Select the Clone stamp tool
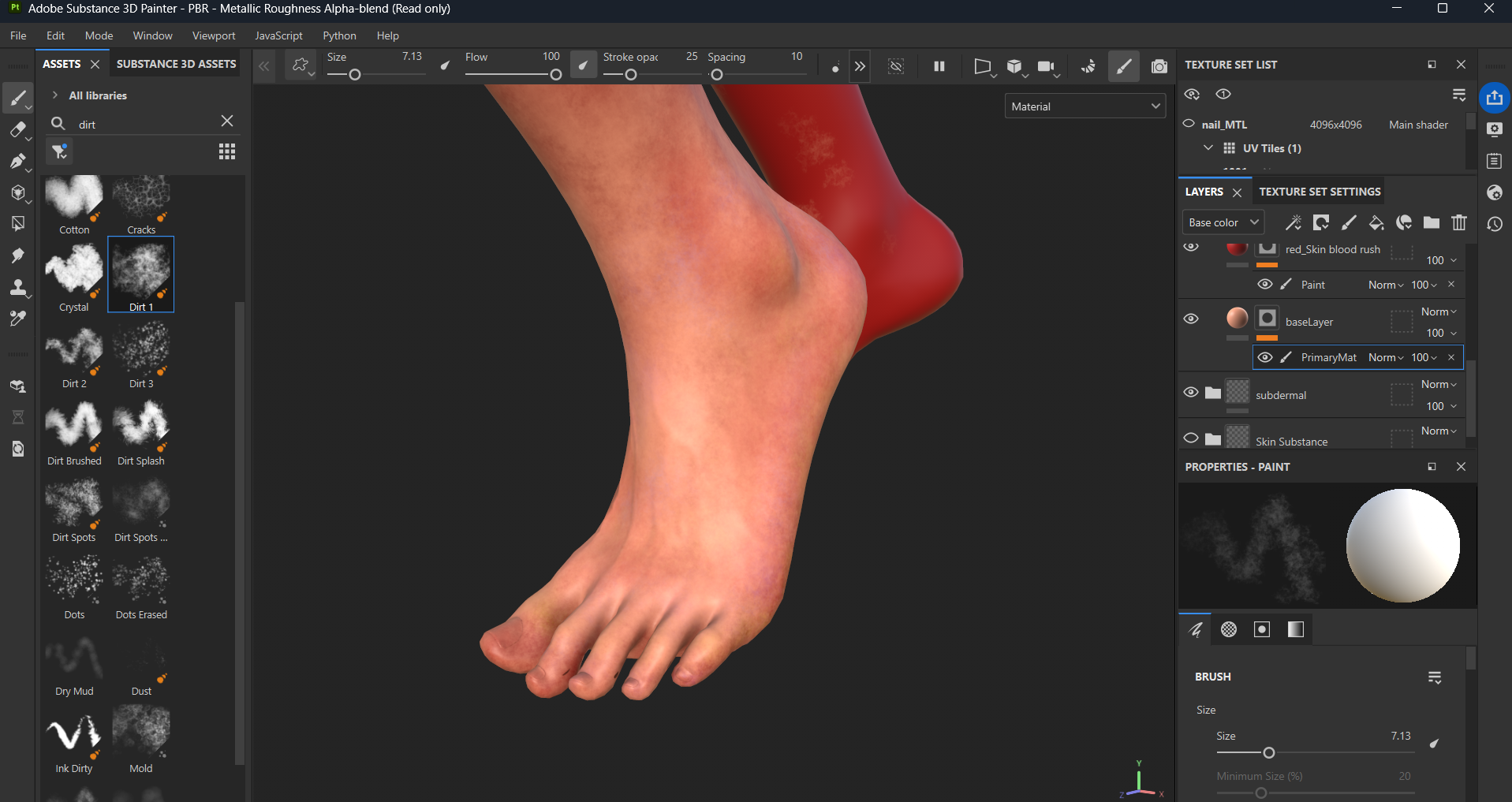The height and width of the screenshot is (802, 1512). [x=17, y=288]
